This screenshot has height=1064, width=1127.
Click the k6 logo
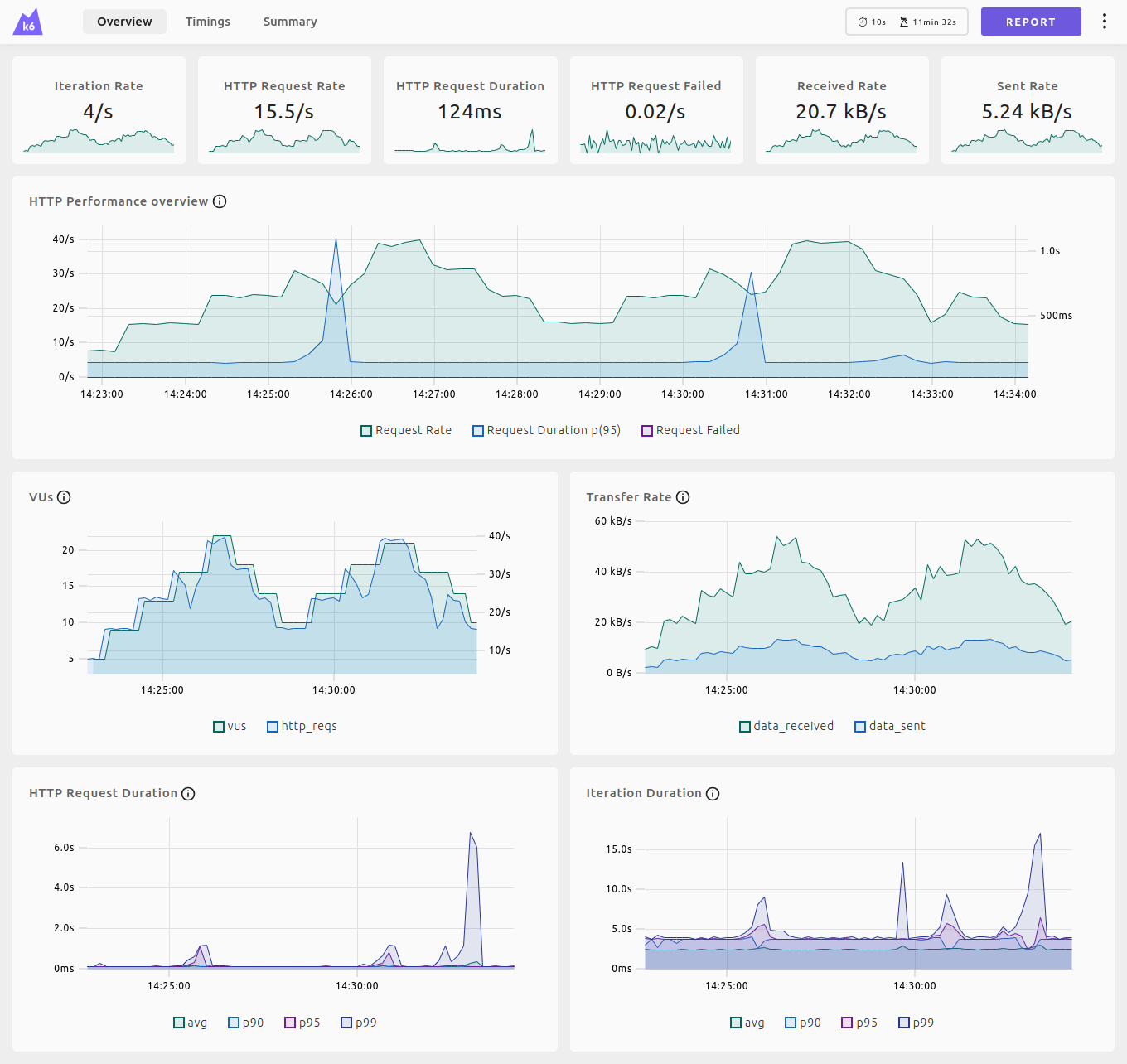click(27, 22)
